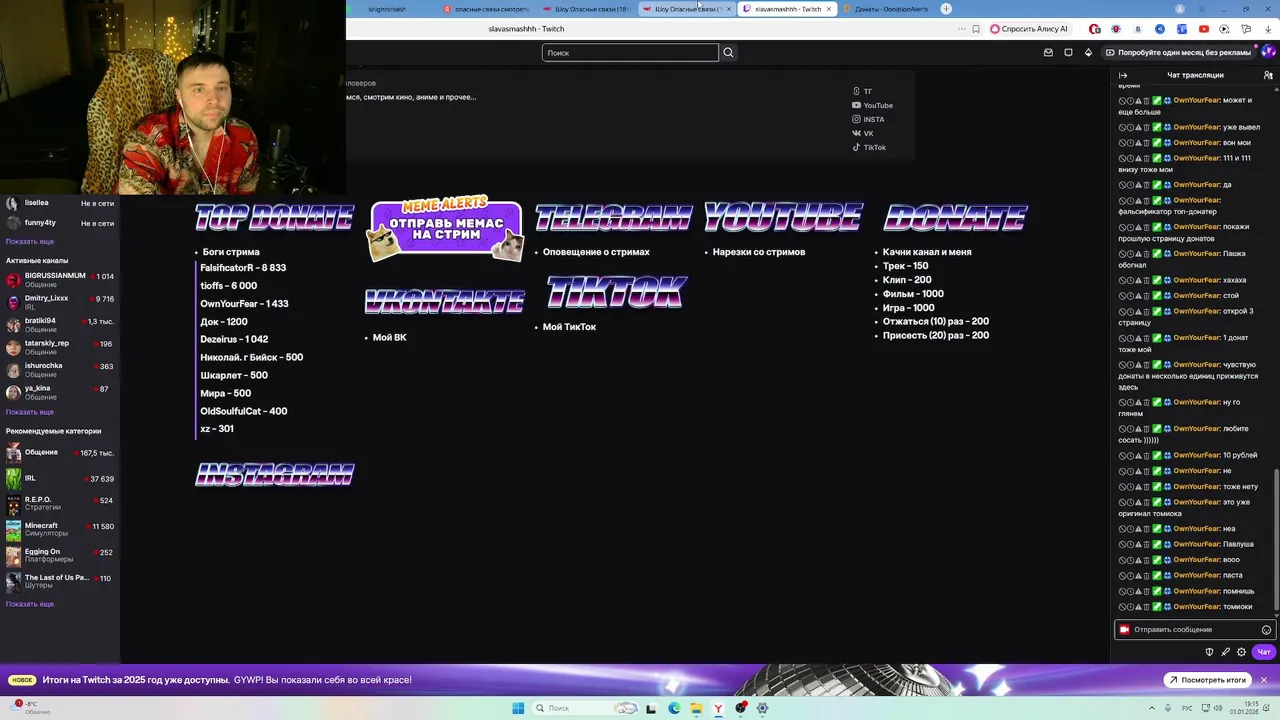
Task: Click the ban icon on первый OwnYourFear message
Action: point(1122,100)
